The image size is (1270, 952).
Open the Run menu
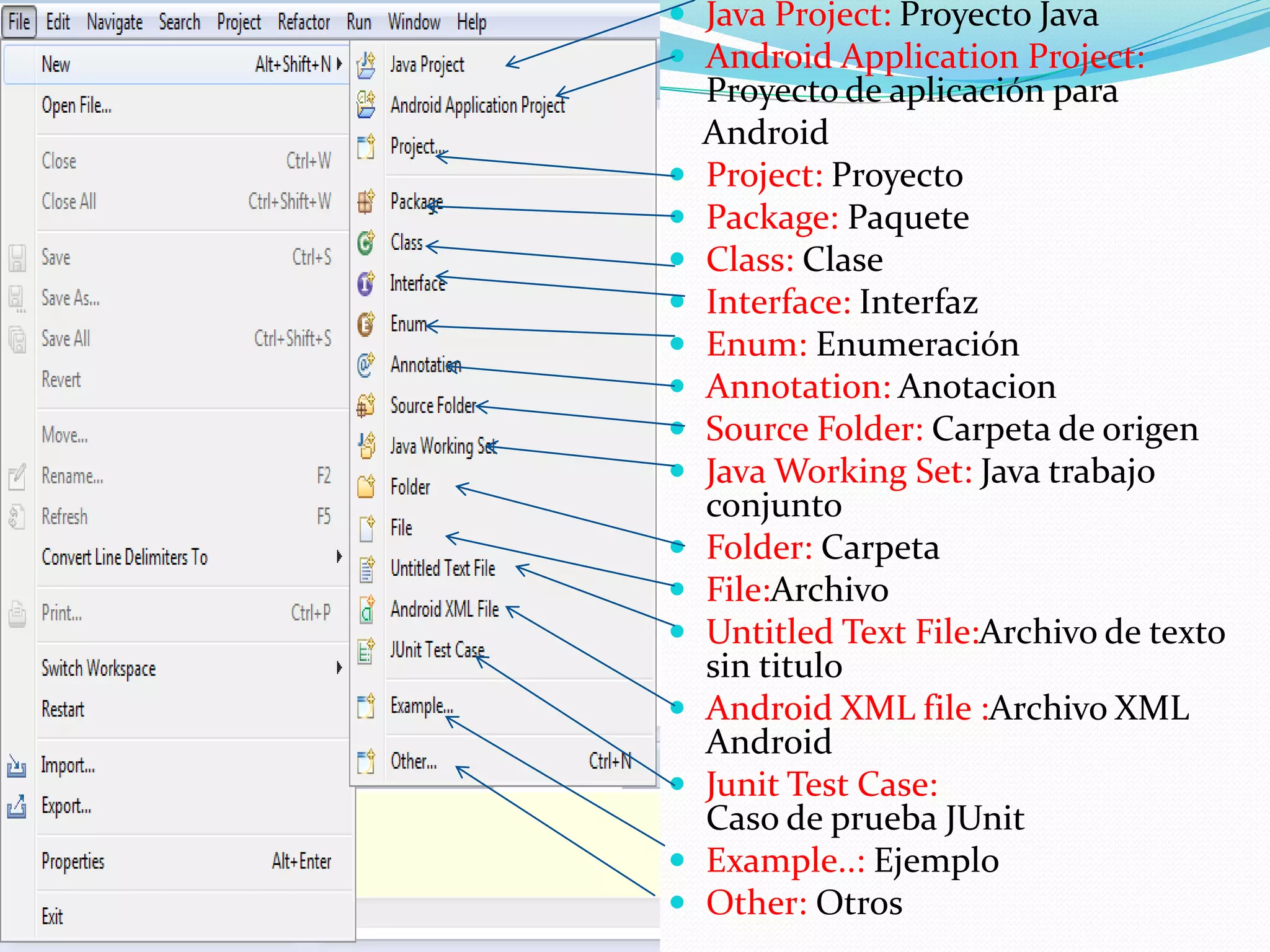[x=359, y=22]
